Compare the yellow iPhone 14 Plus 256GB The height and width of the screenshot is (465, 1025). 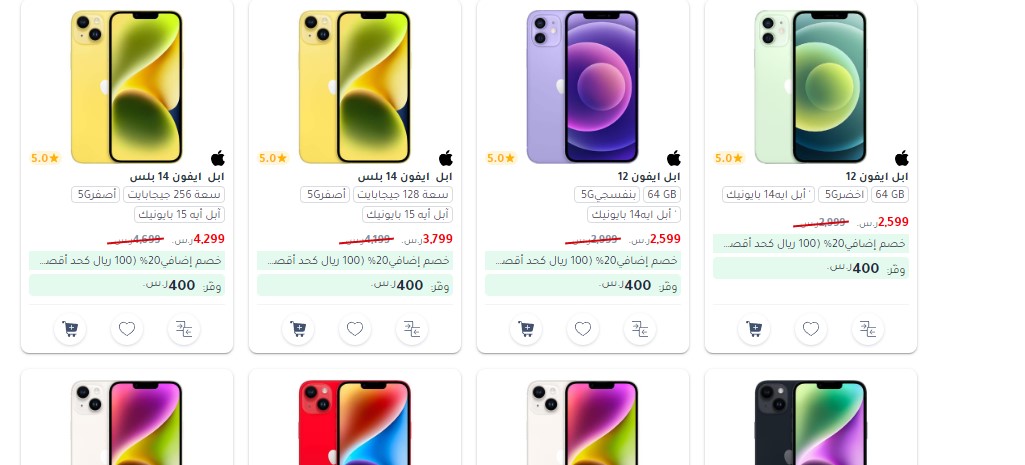184,329
